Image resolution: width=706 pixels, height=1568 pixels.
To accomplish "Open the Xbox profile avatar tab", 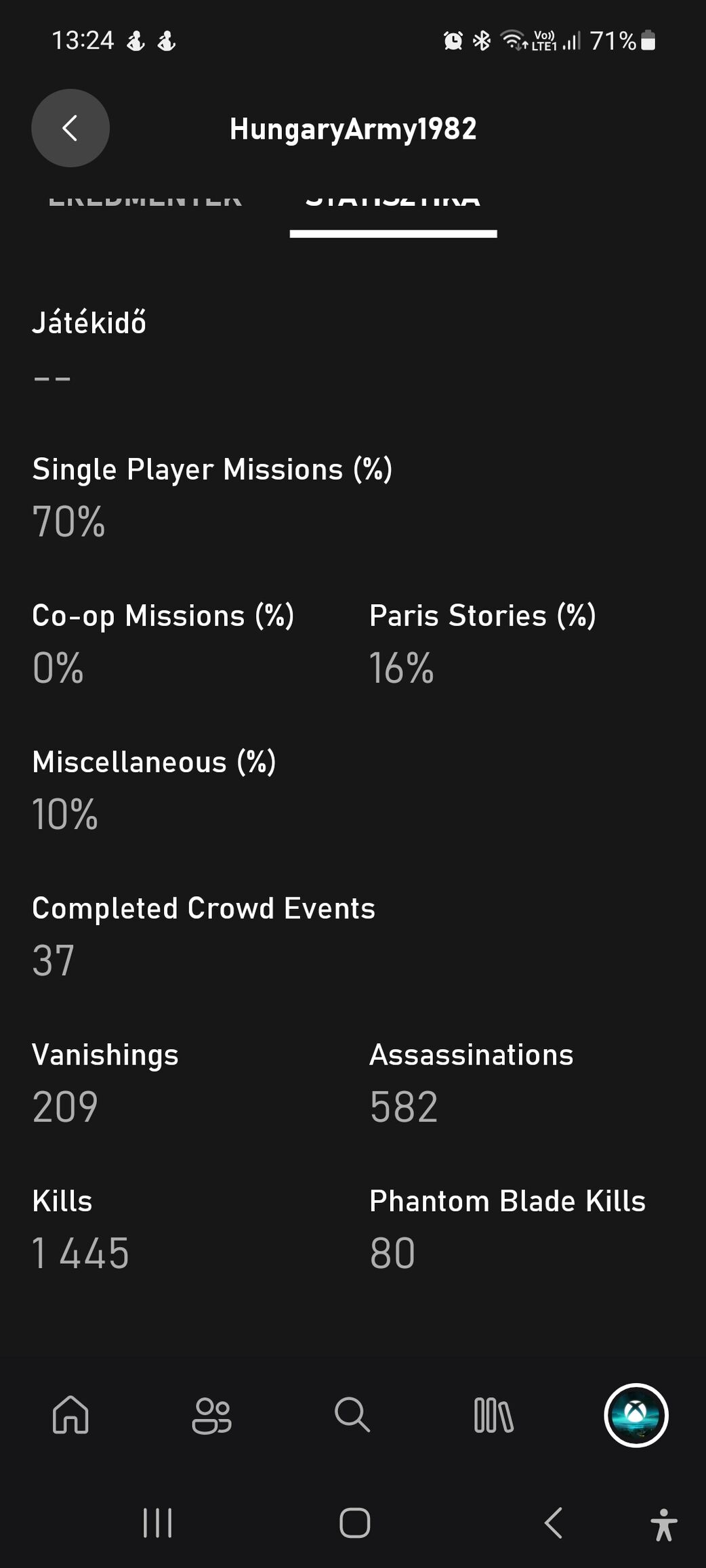I will click(636, 1415).
